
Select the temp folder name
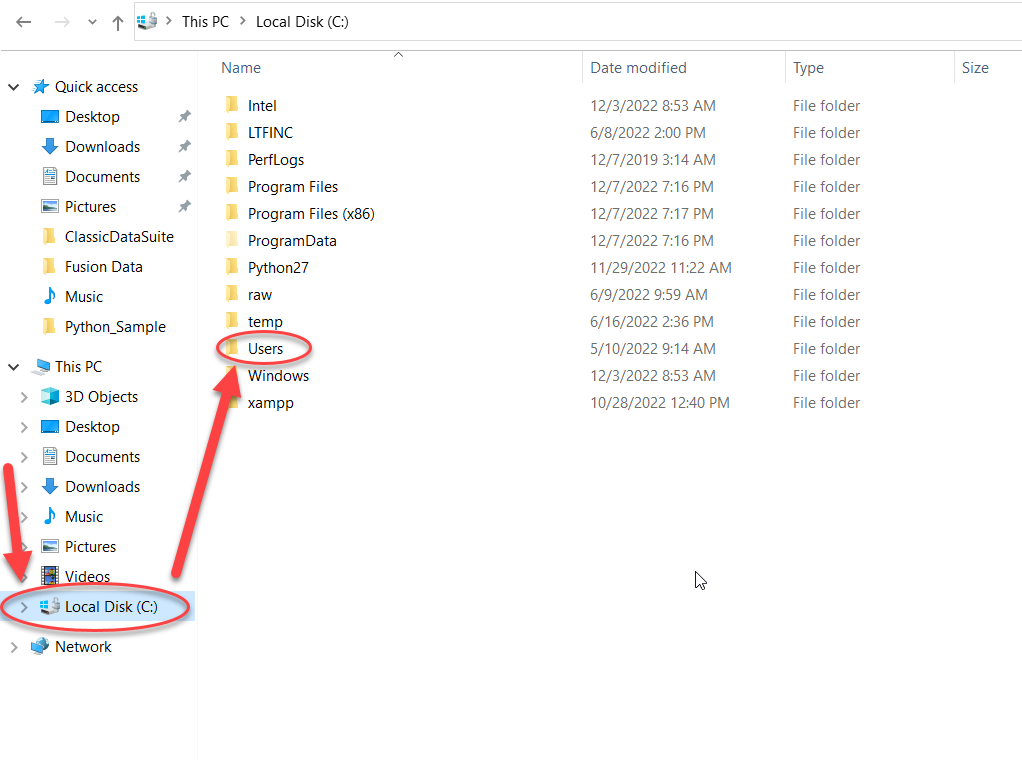(265, 322)
